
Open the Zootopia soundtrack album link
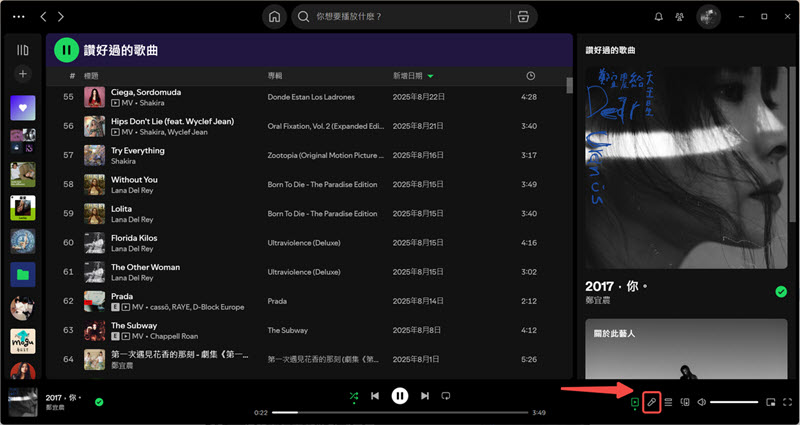click(326, 155)
